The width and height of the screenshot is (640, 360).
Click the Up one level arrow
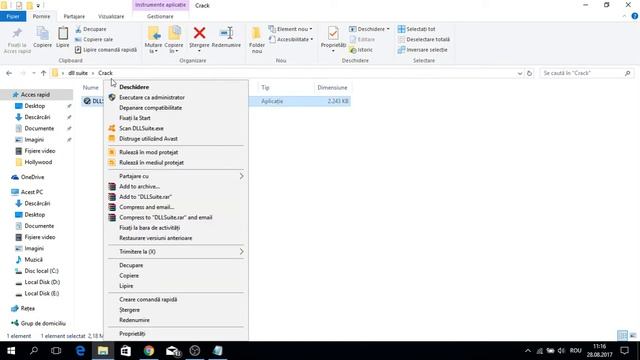[43, 73]
